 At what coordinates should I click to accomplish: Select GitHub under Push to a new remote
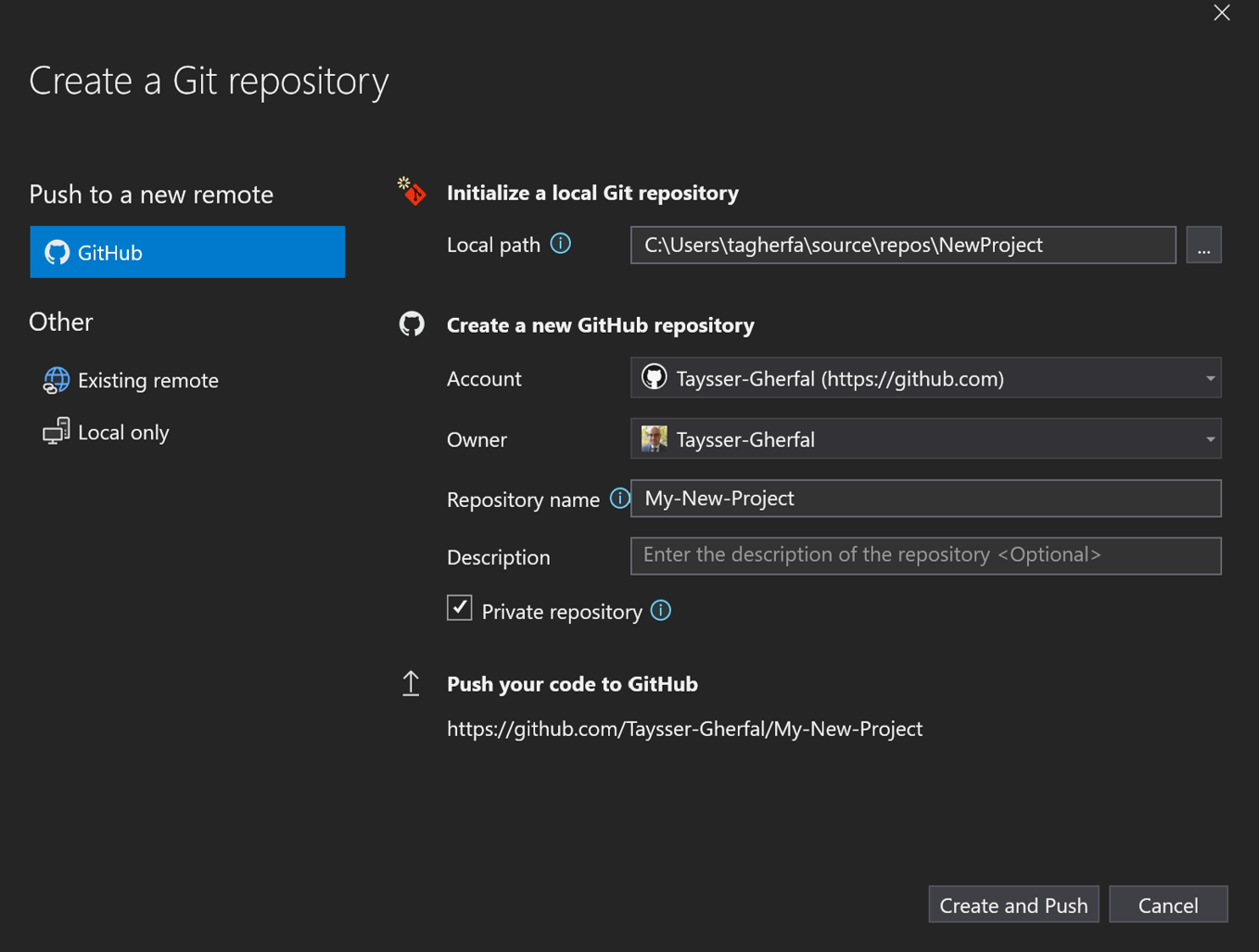186,251
